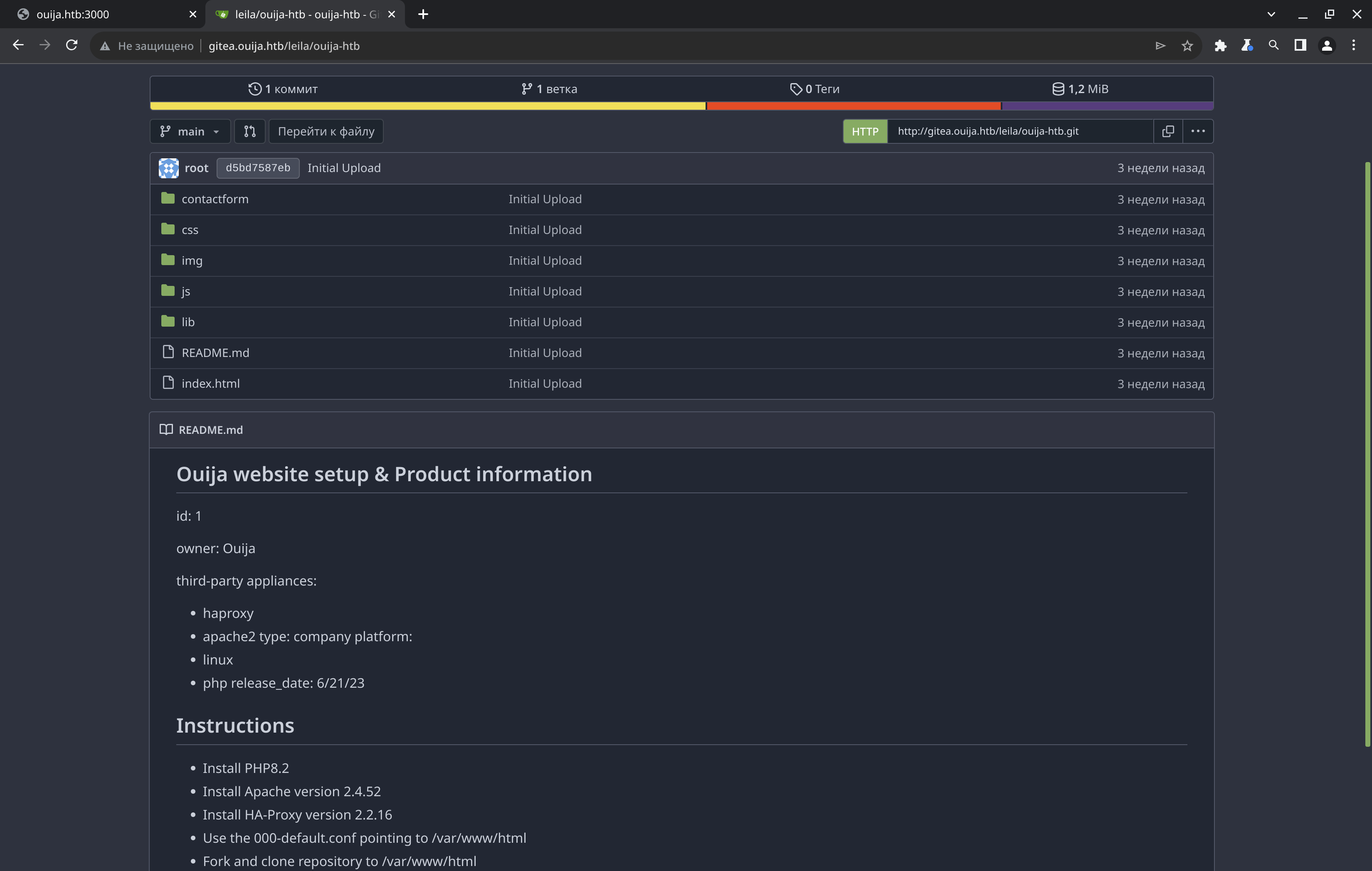Viewport: 1372px width, 871px height.
Task: Click the magnifier search icon in toolbar
Action: 1273,46
